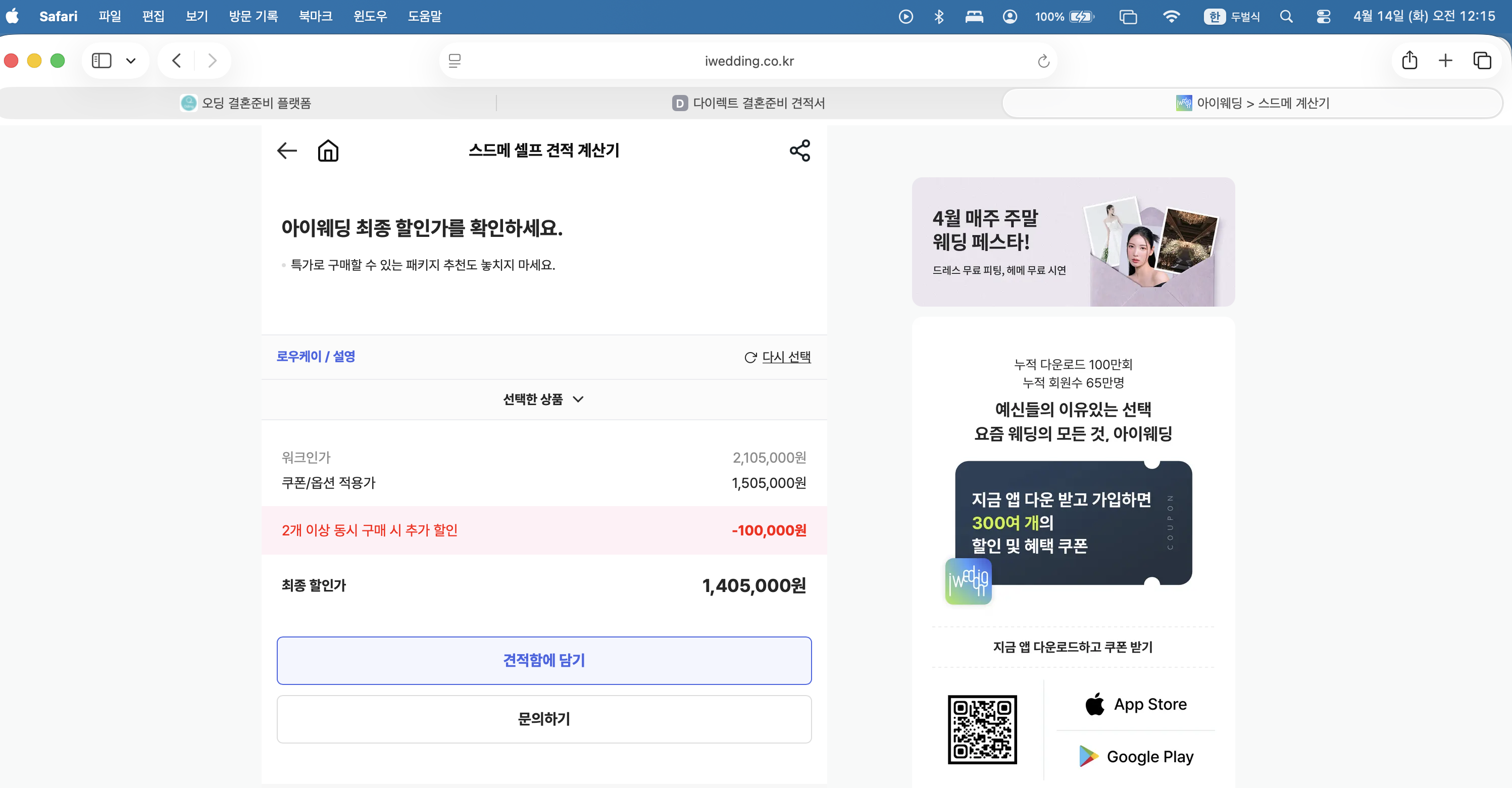Open Control Center in the menu bar
Image resolution: width=1512 pixels, height=788 pixels.
[x=1324, y=16]
